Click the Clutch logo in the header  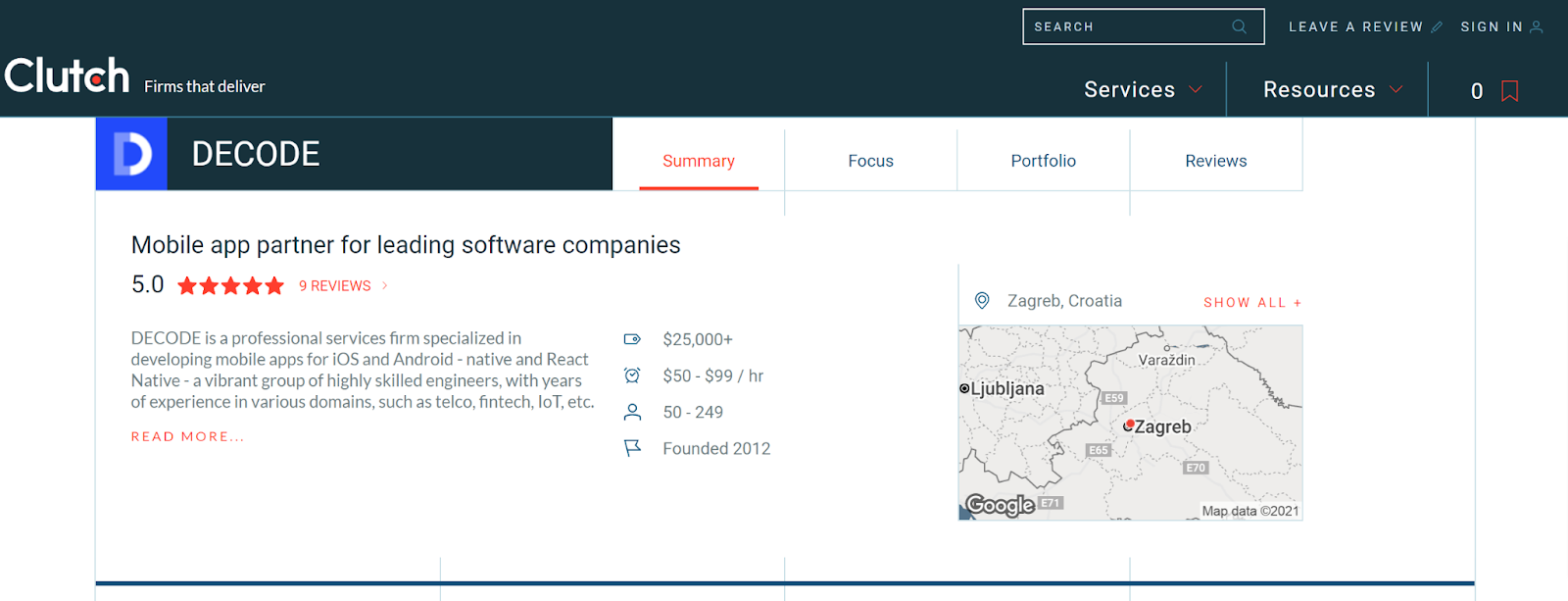pos(67,76)
